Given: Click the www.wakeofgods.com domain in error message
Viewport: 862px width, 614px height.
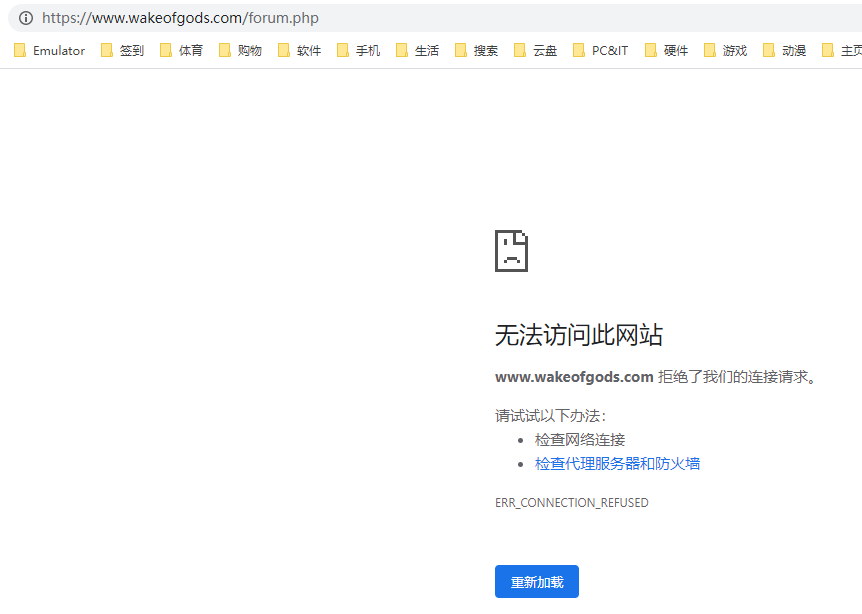Looking at the screenshot, I should [574, 377].
